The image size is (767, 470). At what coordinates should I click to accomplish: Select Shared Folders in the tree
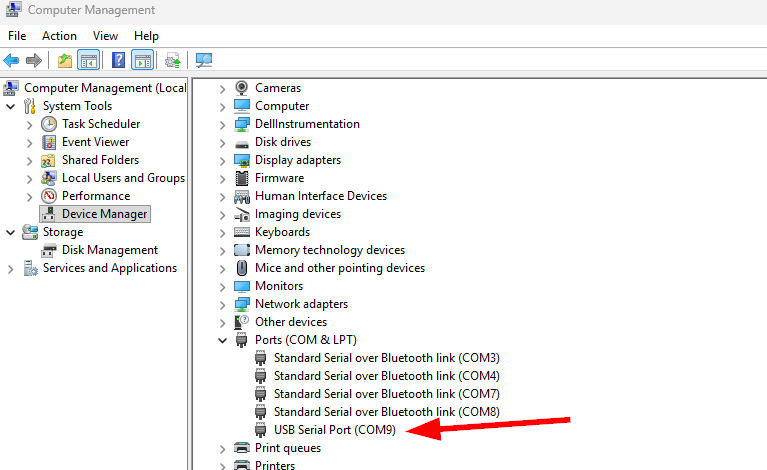click(100, 160)
